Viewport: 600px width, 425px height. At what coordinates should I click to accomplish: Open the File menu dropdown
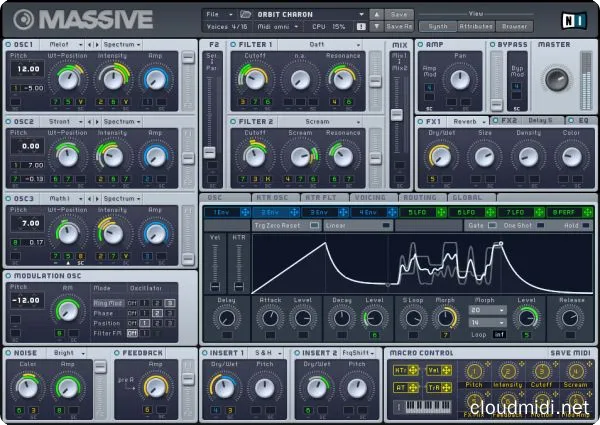pos(219,15)
